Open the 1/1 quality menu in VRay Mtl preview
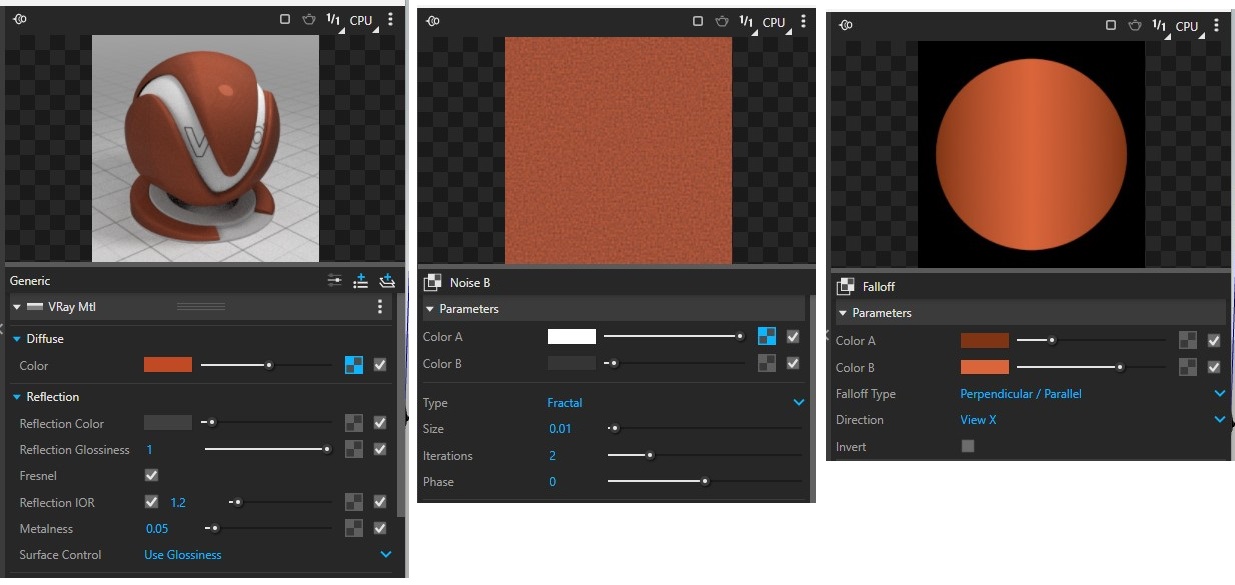 pyautogui.click(x=334, y=20)
